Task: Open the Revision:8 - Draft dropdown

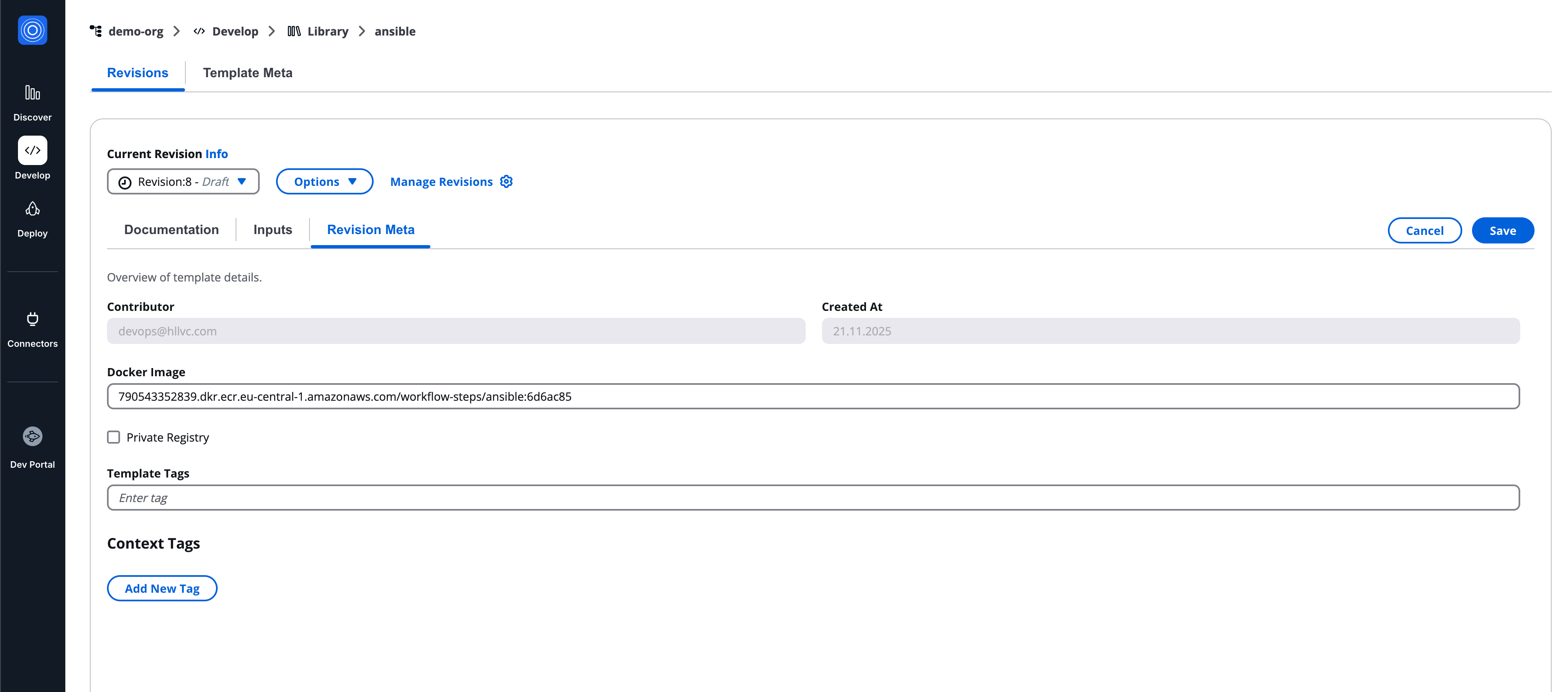Action: 183,181
